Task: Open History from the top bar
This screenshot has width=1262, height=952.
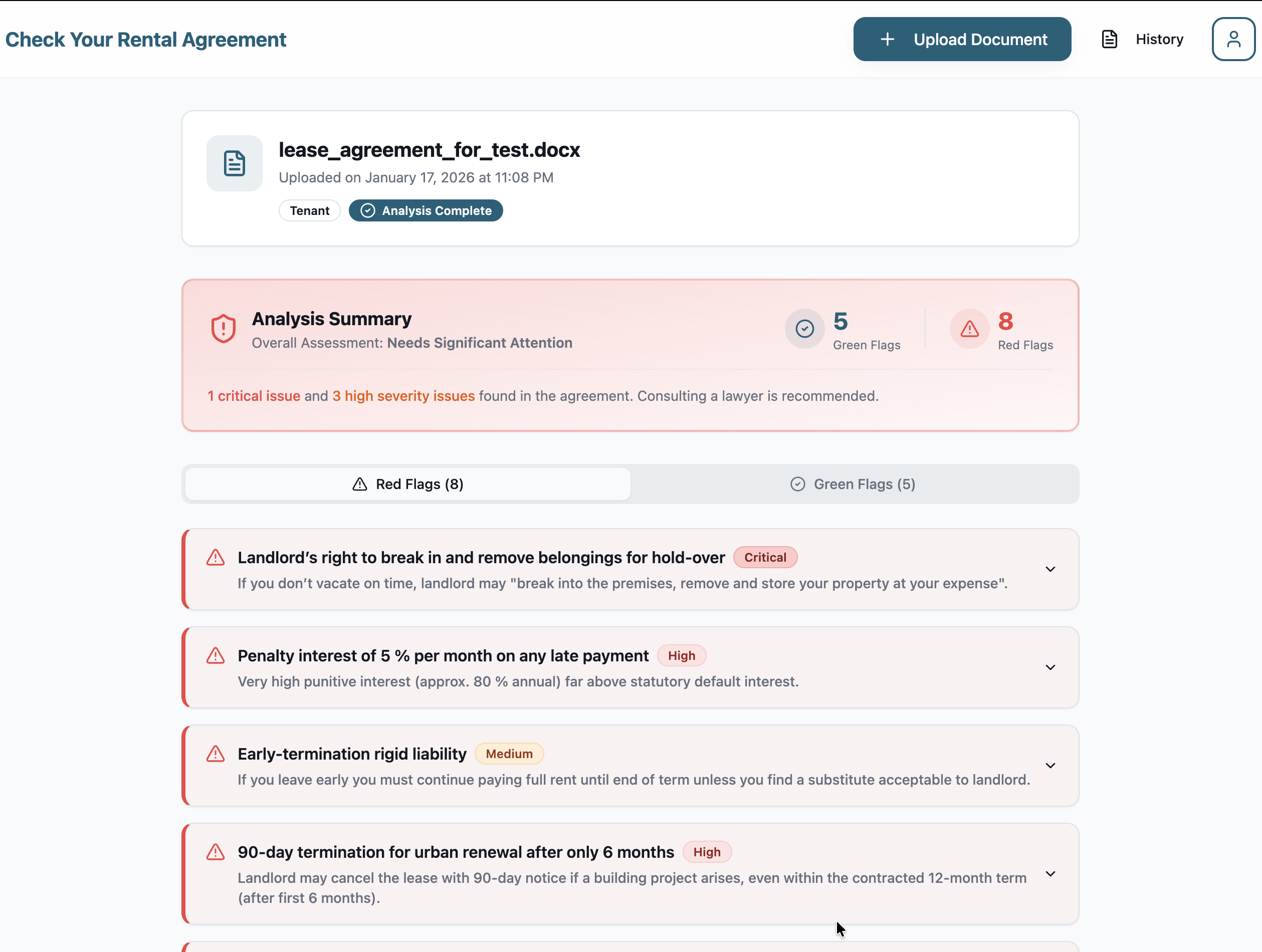Action: (x=1159, y=39)
